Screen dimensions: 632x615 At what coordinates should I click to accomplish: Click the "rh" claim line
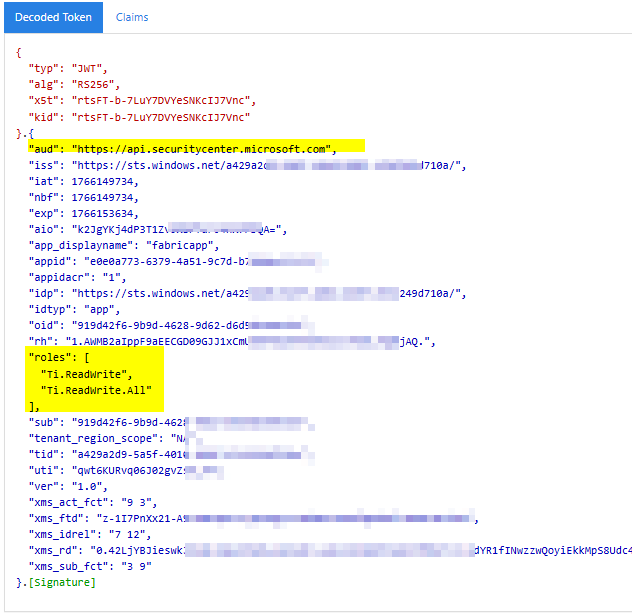[232, 342]
